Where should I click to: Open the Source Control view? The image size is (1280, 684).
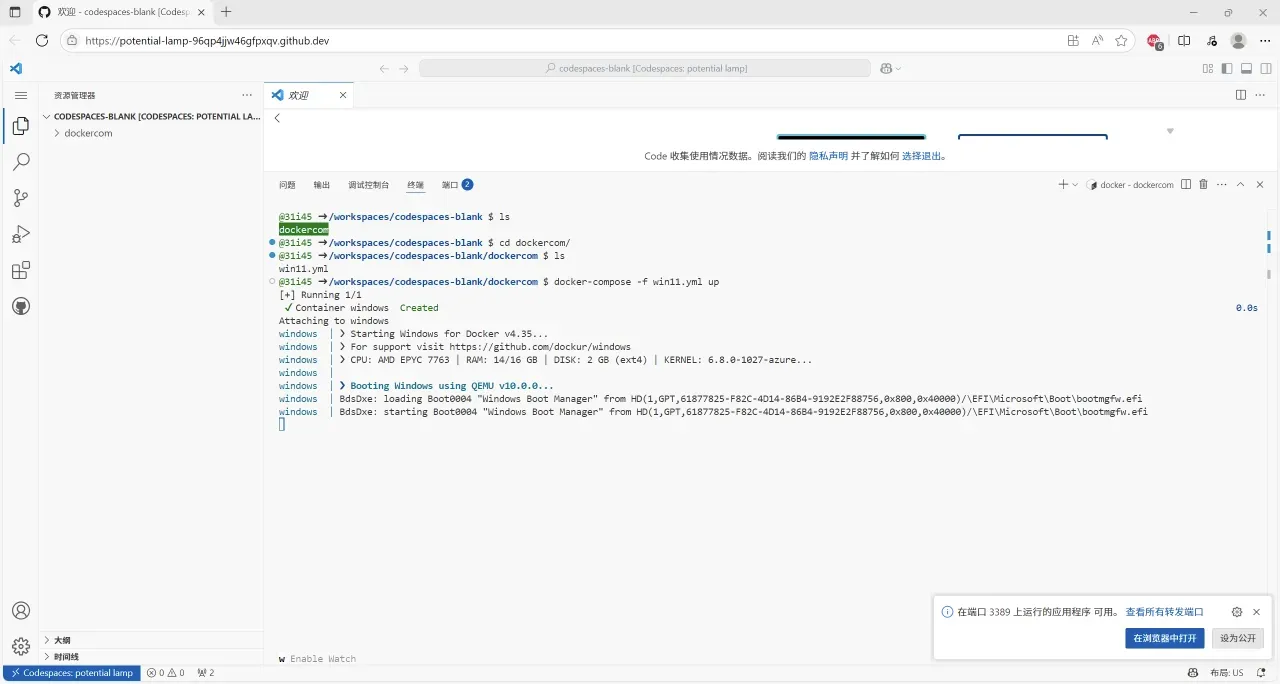(x=21, y=198)
